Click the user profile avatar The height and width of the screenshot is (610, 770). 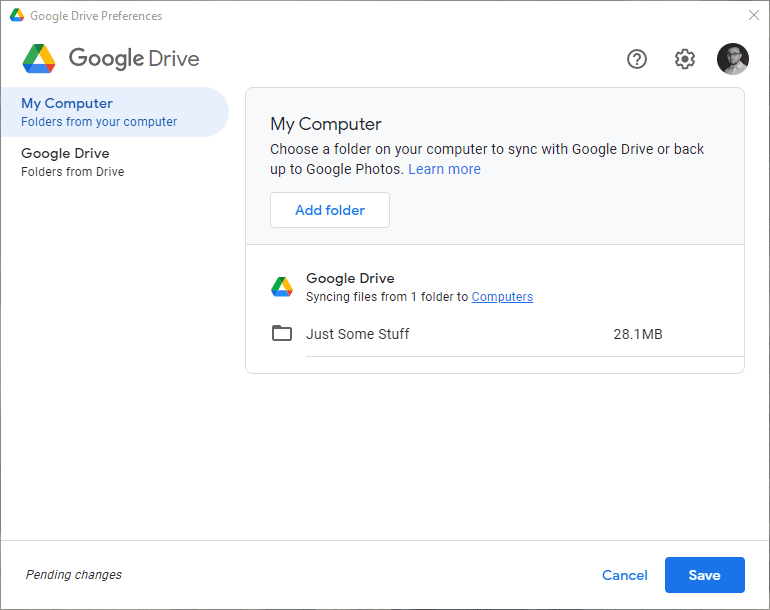click(x=733, y=59)
